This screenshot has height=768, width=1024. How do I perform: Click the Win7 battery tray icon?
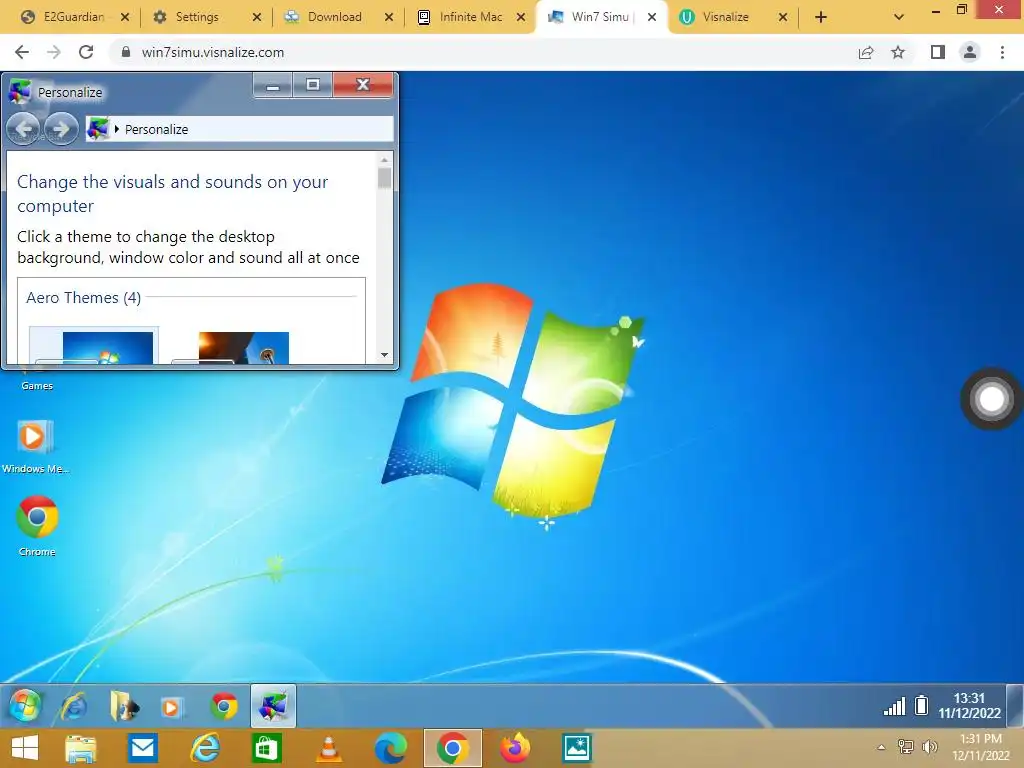(x=921, y=705)
